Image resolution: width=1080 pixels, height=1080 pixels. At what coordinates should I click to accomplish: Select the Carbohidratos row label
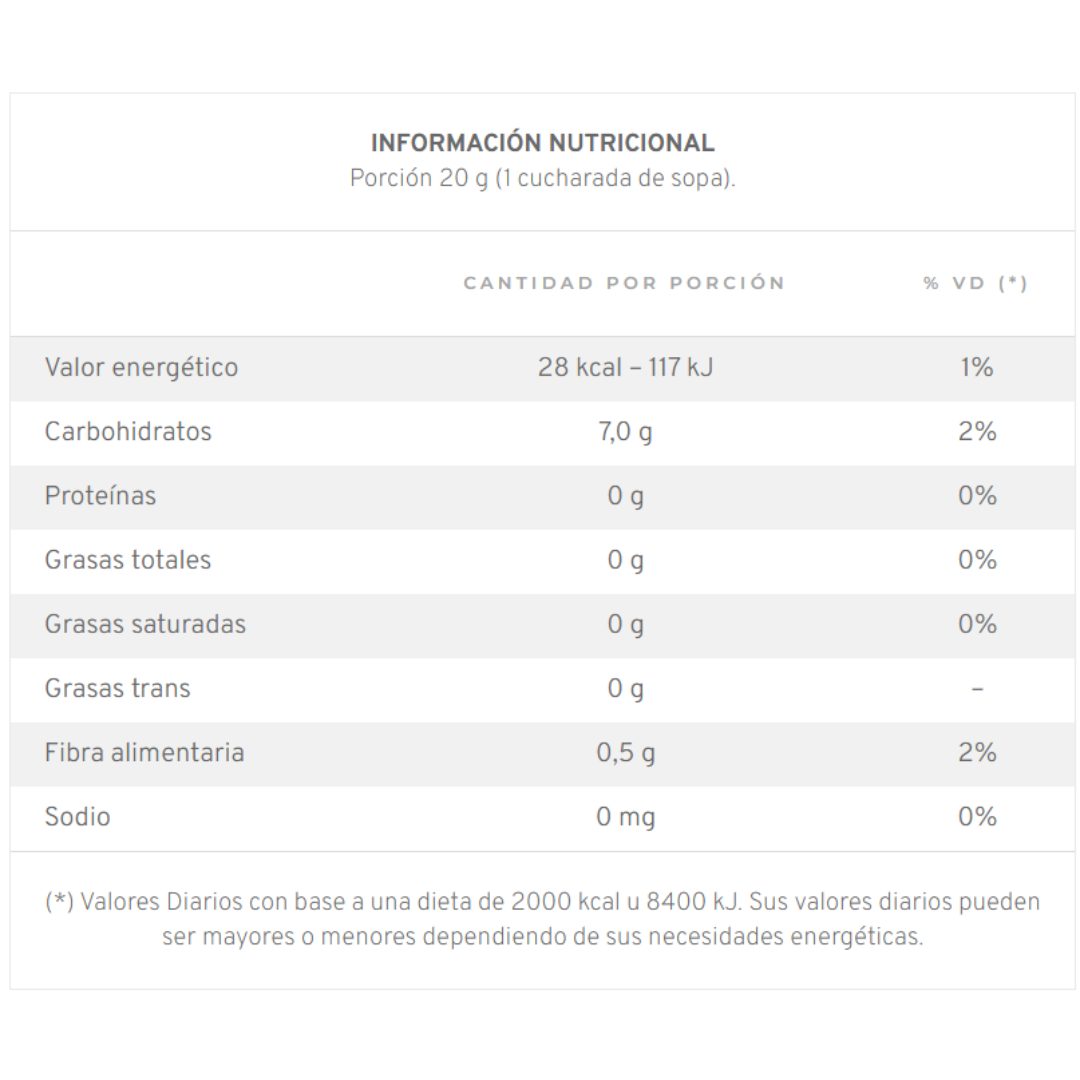[x=128, y=431]
